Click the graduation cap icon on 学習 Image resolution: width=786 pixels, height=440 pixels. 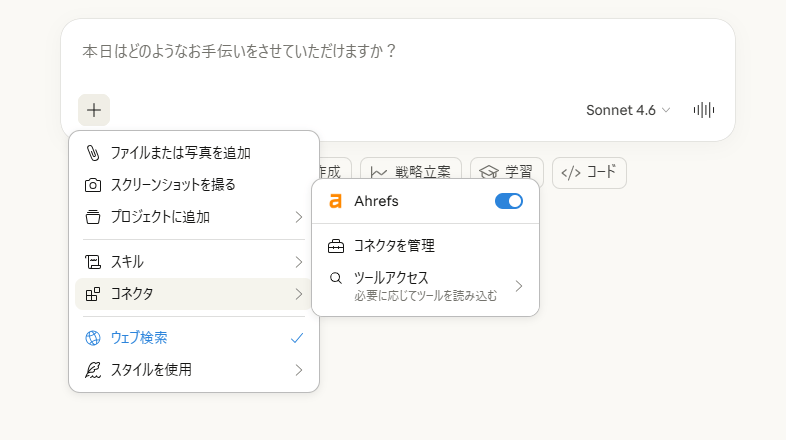489,172
